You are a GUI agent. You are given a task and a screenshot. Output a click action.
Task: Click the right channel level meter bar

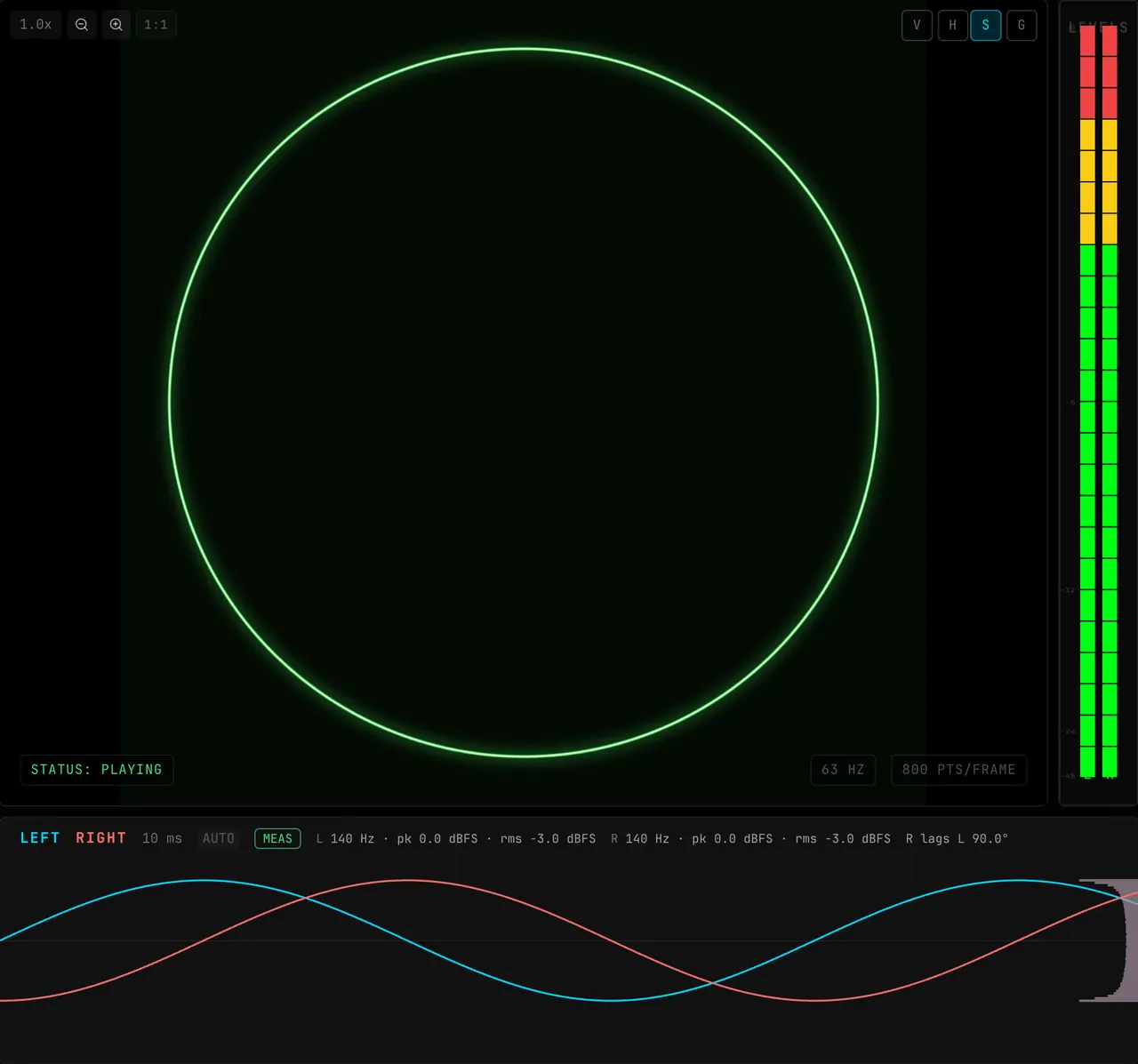pos(1110,402)
